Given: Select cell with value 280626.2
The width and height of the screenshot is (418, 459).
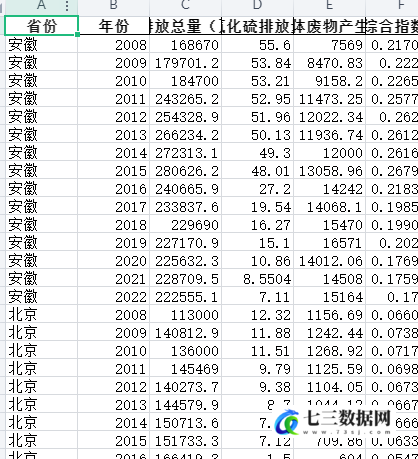Looking at the screenshot, I should click(x=185, y=171).
